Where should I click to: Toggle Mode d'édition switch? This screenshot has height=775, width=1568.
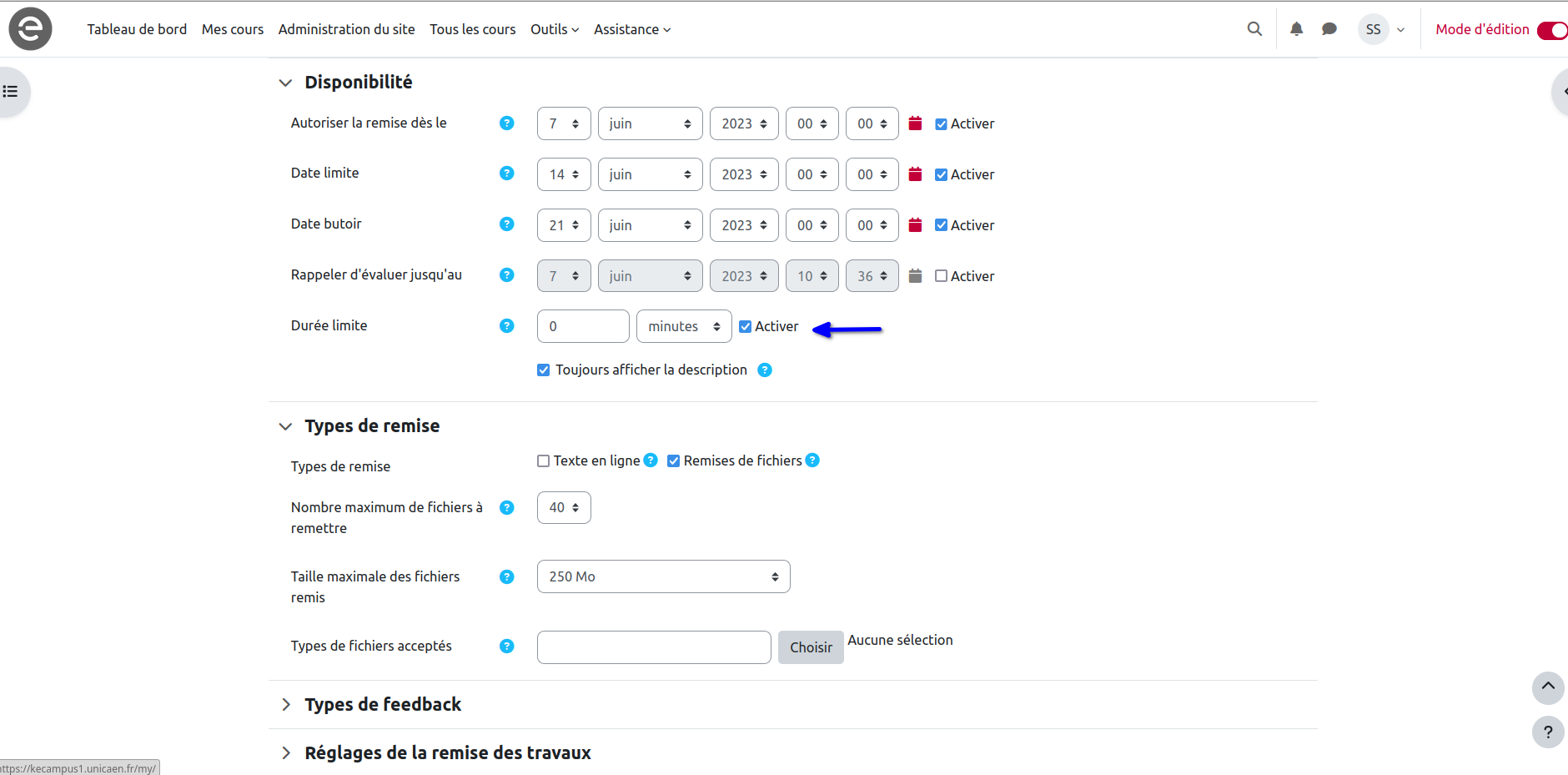pos(1552,30)
